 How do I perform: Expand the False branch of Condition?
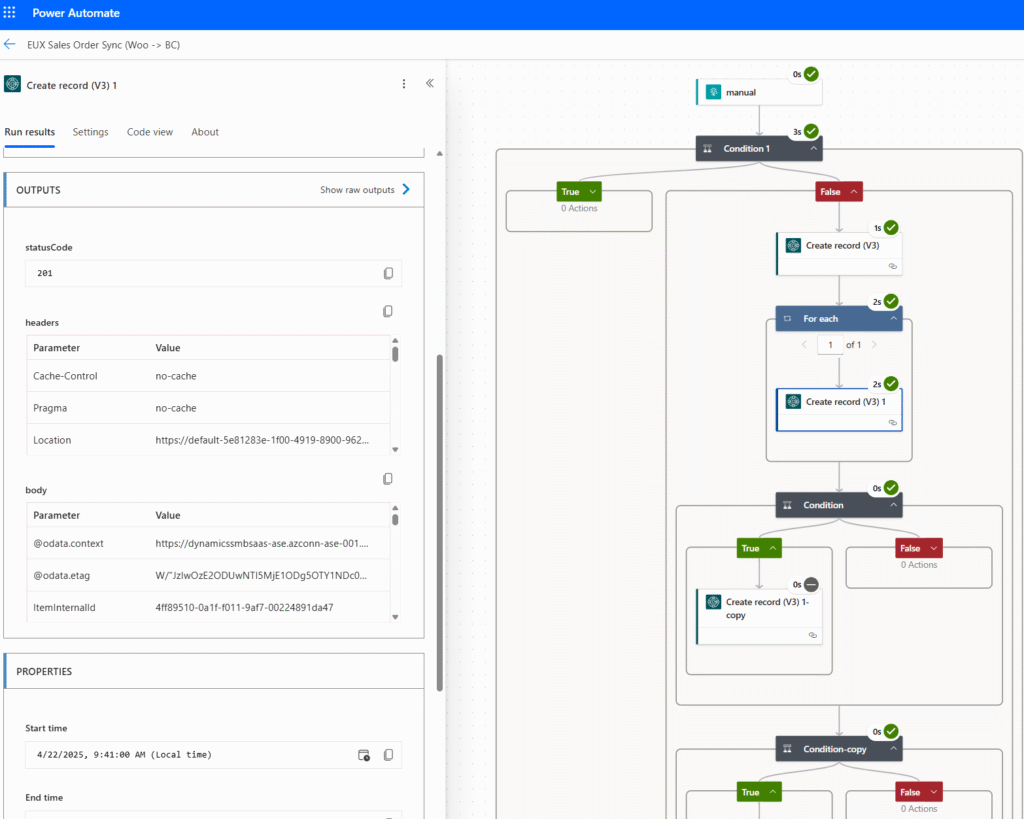tap(934, 548)
